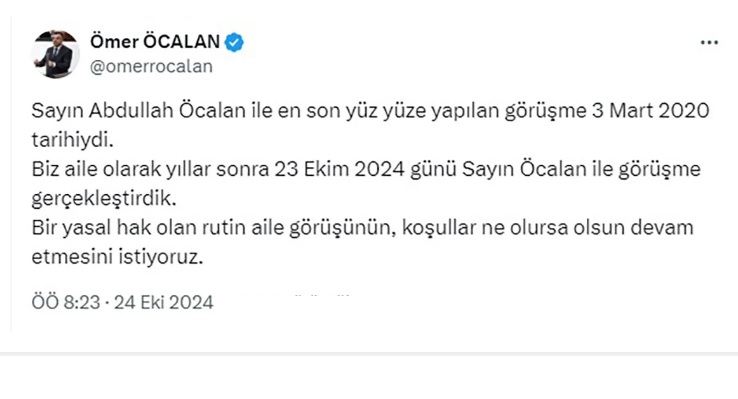Click the blue verified badge icon
The image size is (738, 399).
point(234,42)
